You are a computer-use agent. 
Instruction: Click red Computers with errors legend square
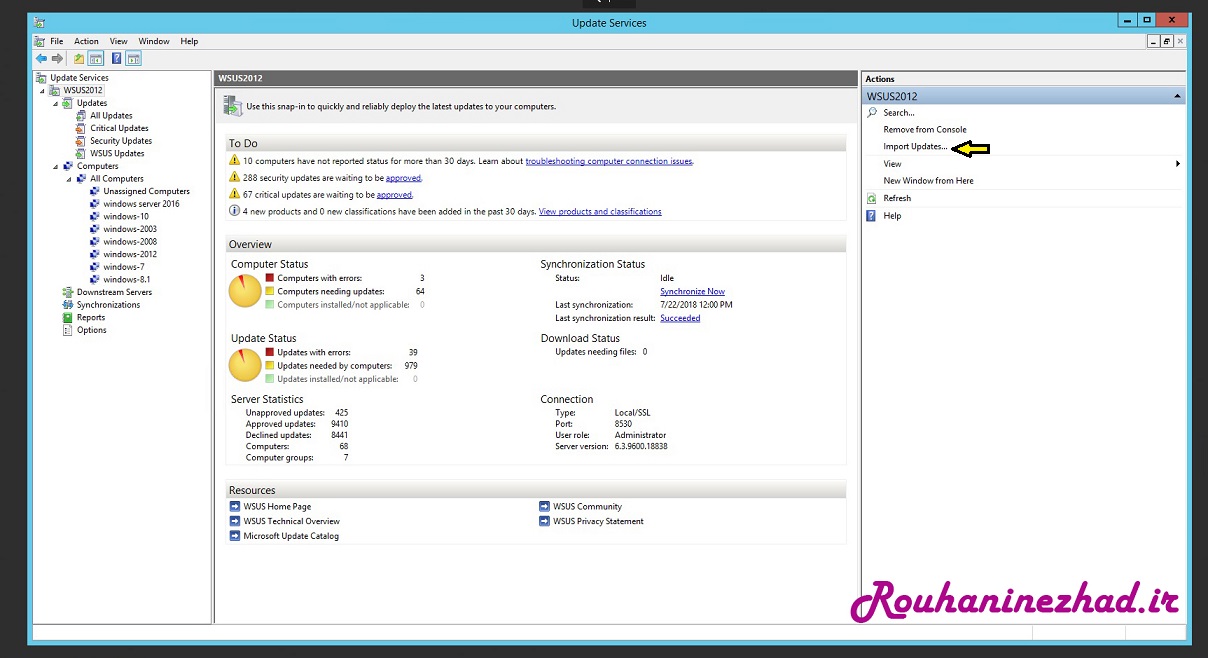pyautogui.click(x=270, y=278)
